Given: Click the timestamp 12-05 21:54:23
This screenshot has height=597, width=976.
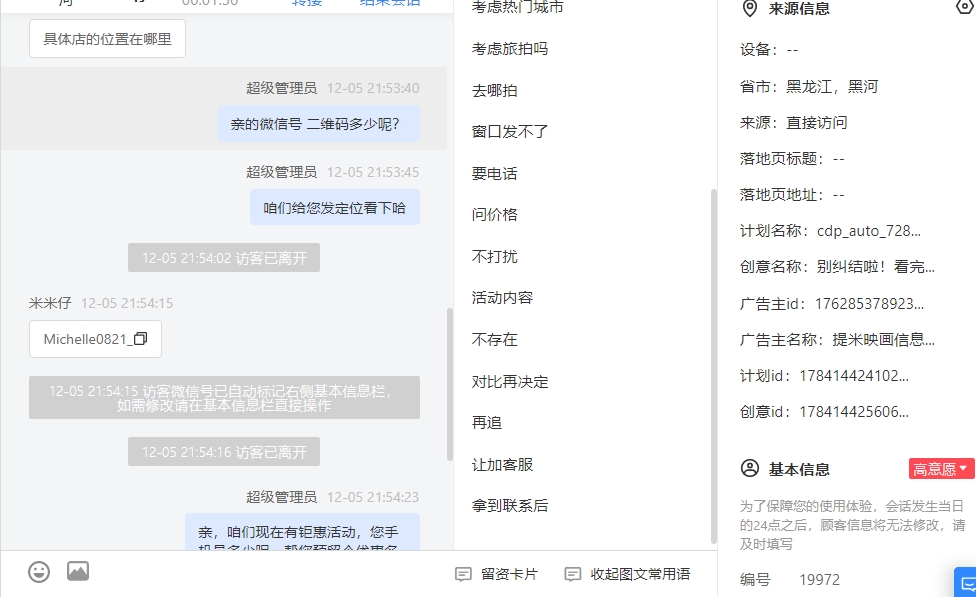Looking at the screenshot, I should click(x=373, y=497).
